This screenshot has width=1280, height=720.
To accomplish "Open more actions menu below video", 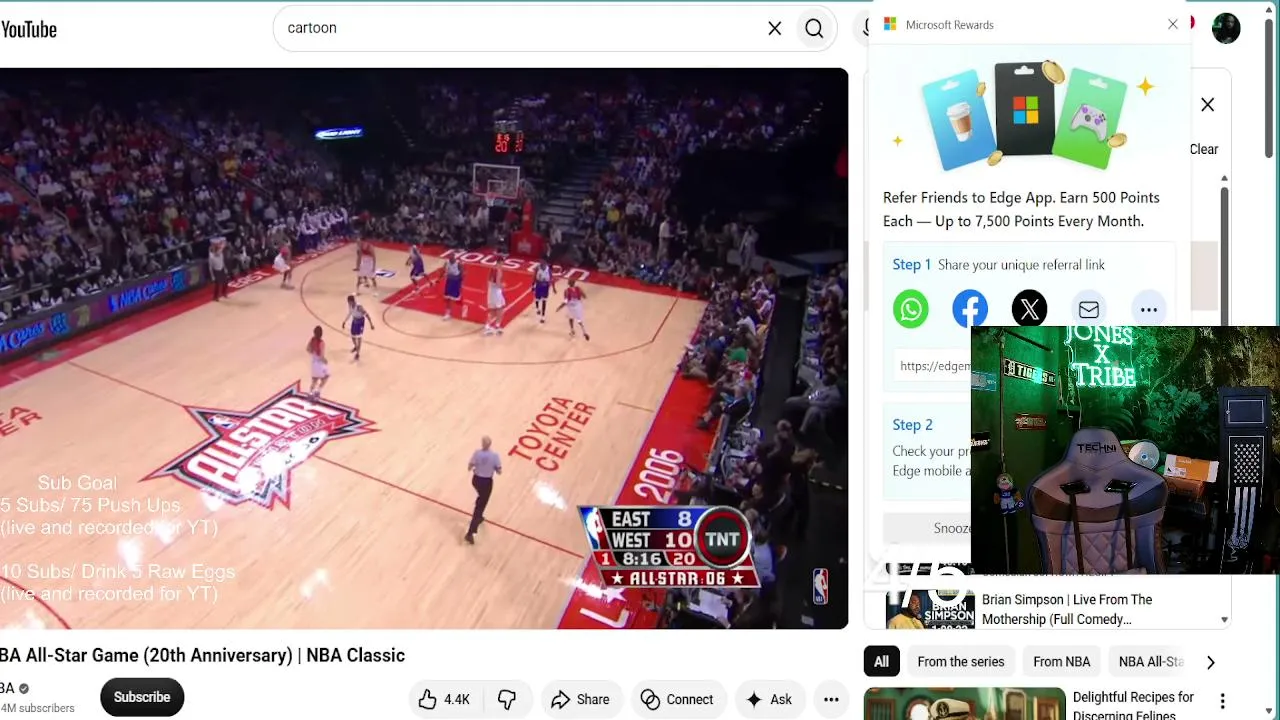I will [x=831, y=699].
